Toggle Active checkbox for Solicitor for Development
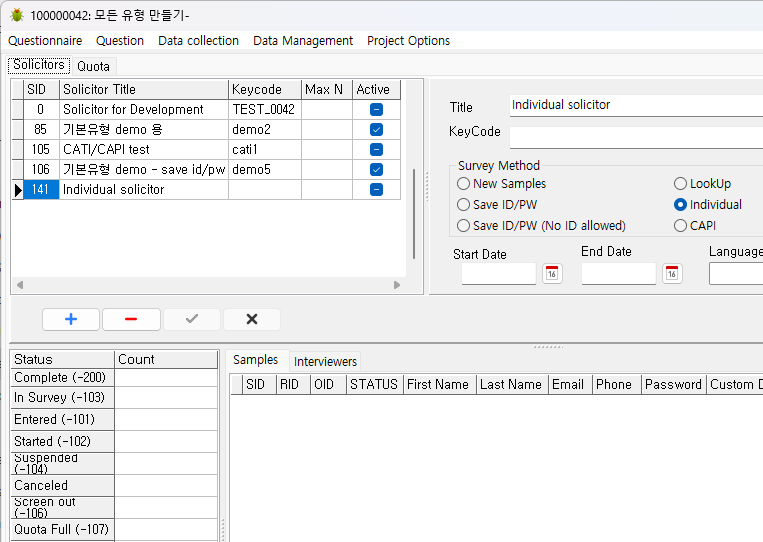Image resolution: width=763 pixels, height=542 pixels. tap(376, 109)
